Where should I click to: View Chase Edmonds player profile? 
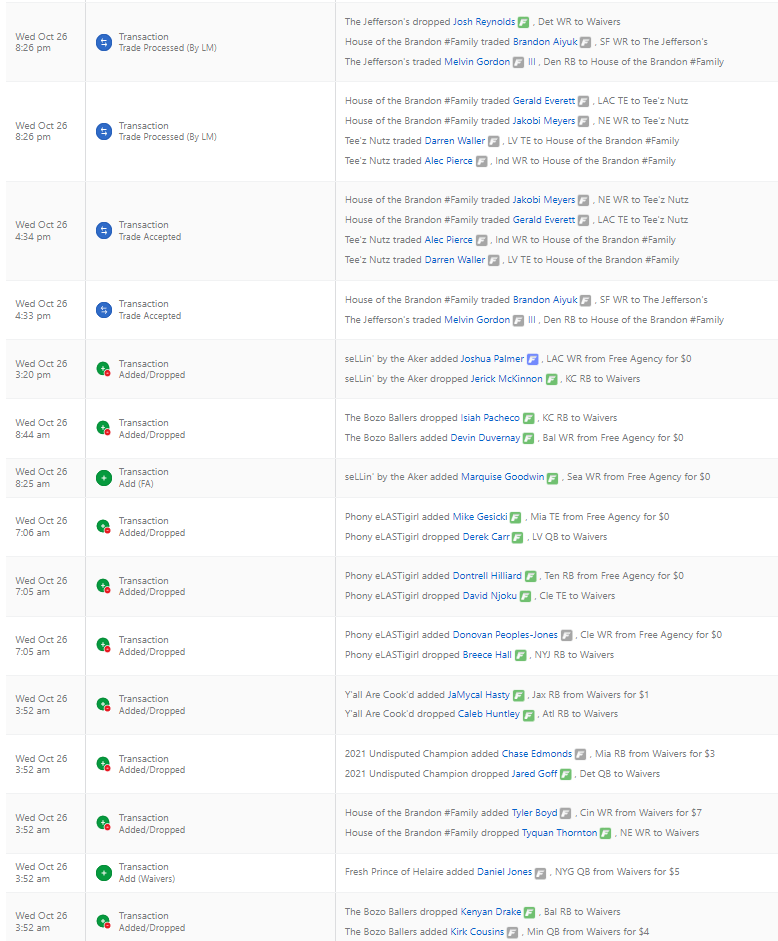tap(536, 754)
